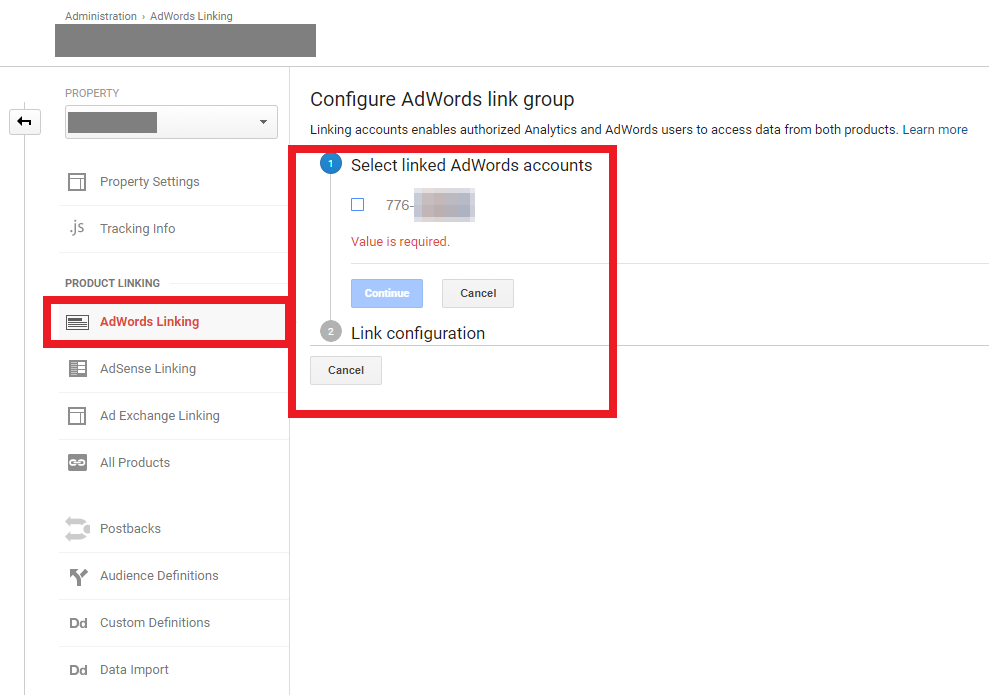
Task: Select All Products in sidebar
Action: pyautogui.click(x=135, y=462)
